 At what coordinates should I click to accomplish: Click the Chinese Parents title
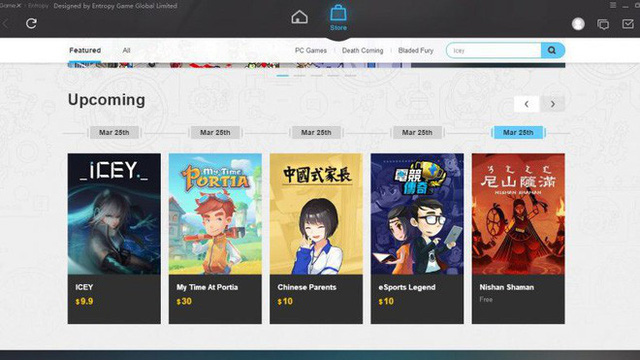[x=307, y=287]
